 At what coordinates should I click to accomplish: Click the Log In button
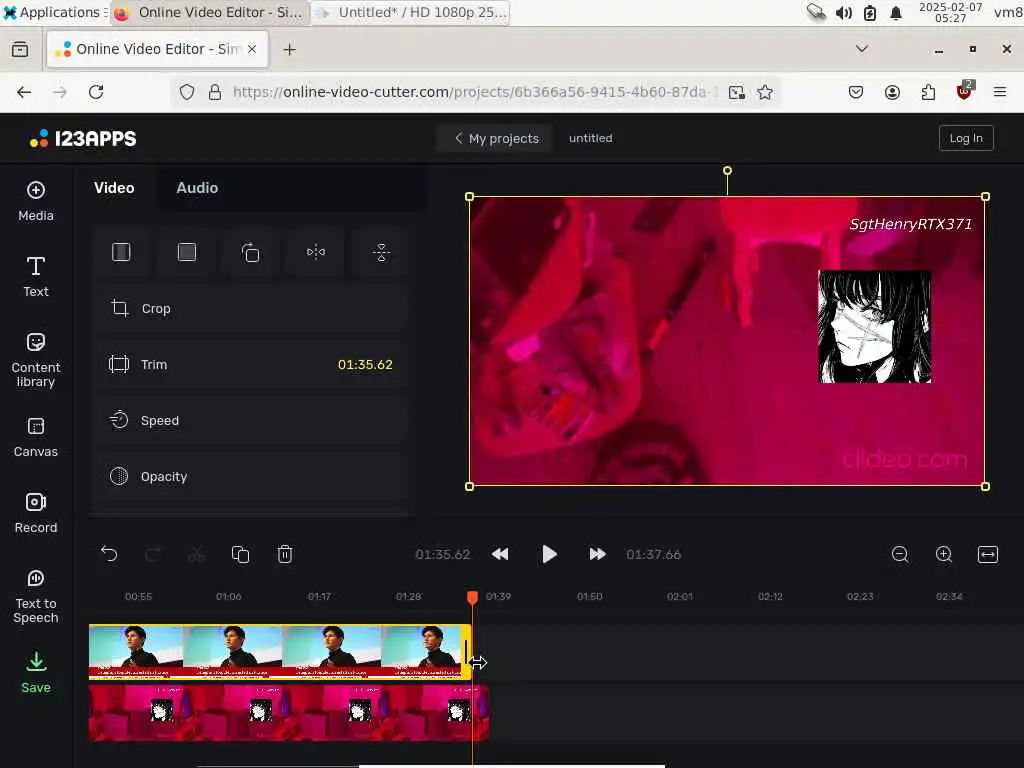coord(966,138)
